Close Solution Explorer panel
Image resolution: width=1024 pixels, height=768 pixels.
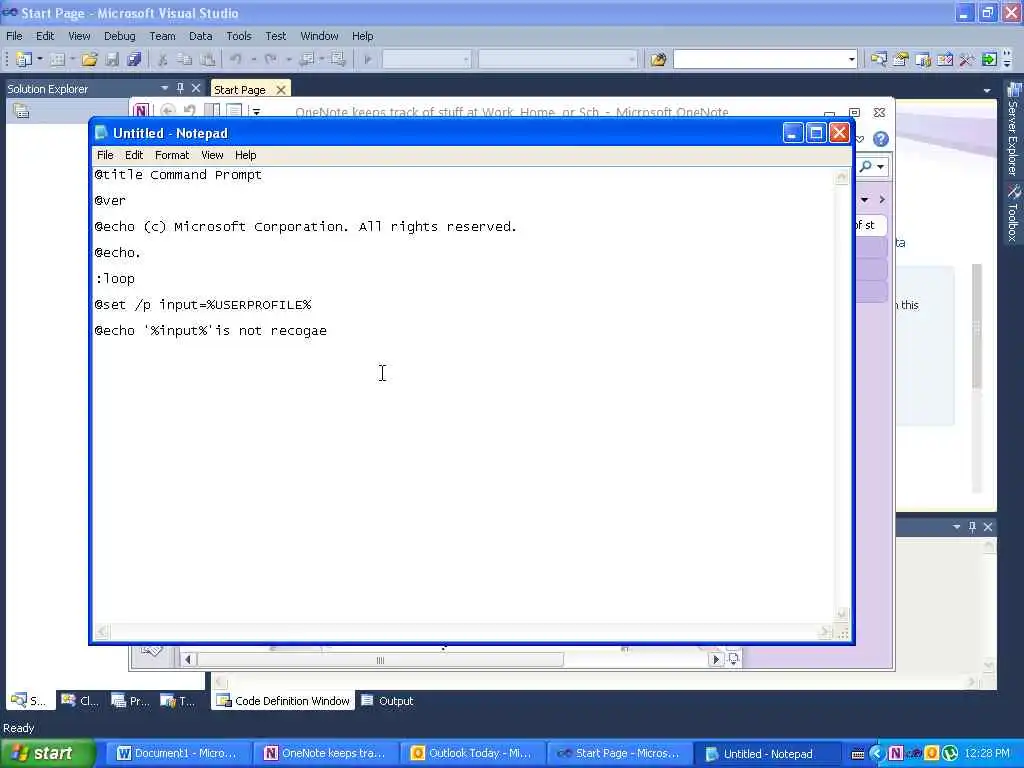tap(196, 88)
